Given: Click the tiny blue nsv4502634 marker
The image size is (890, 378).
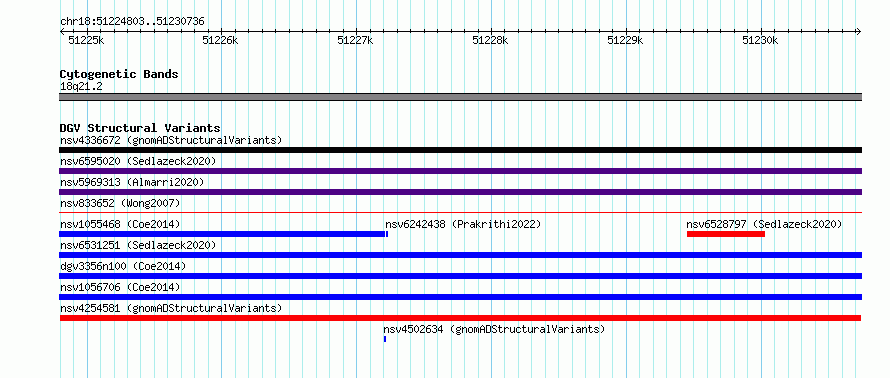Looking at the screenshot, I should [x=385, y=339].
